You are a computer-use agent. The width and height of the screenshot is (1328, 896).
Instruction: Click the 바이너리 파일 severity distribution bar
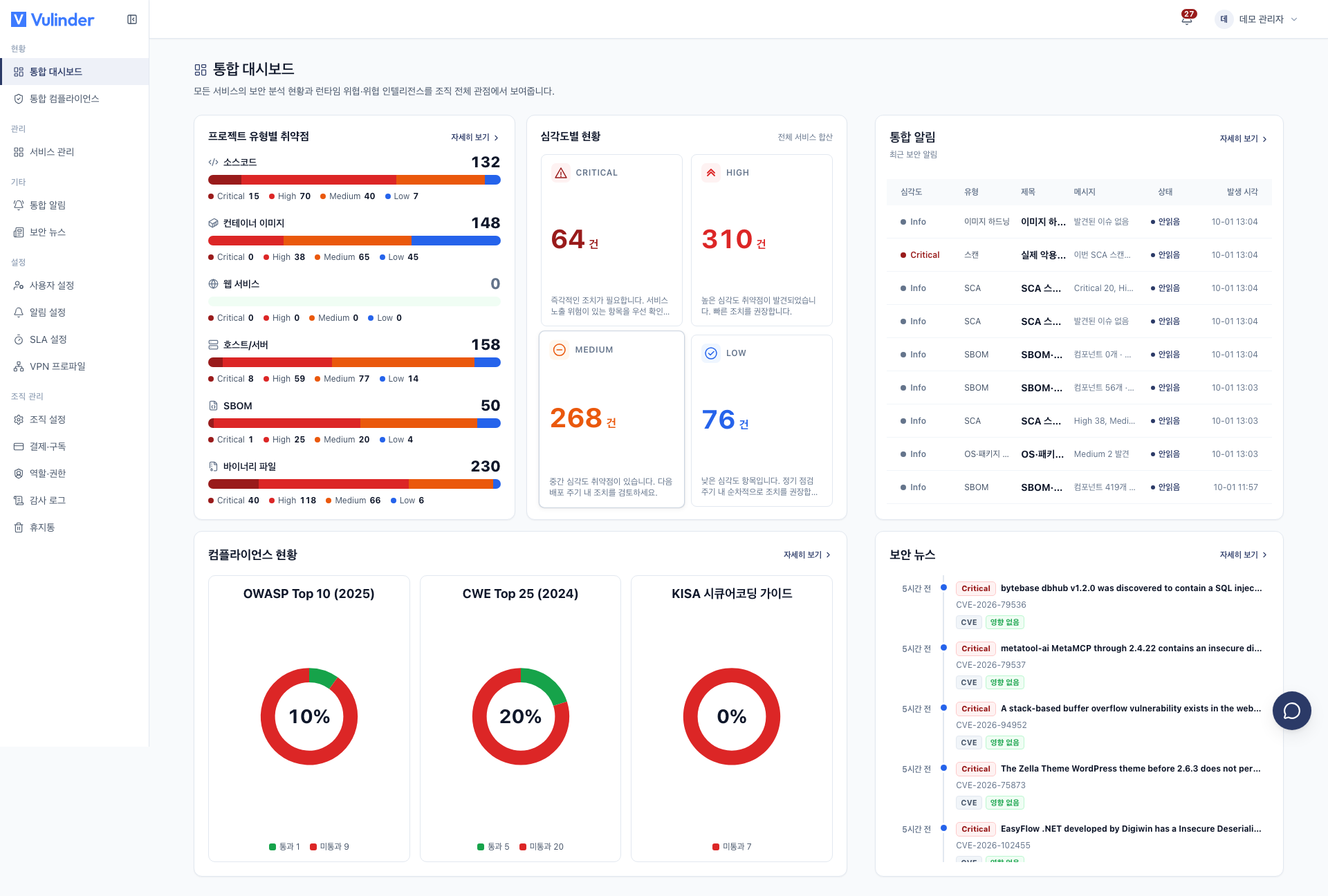pos(354,484)
